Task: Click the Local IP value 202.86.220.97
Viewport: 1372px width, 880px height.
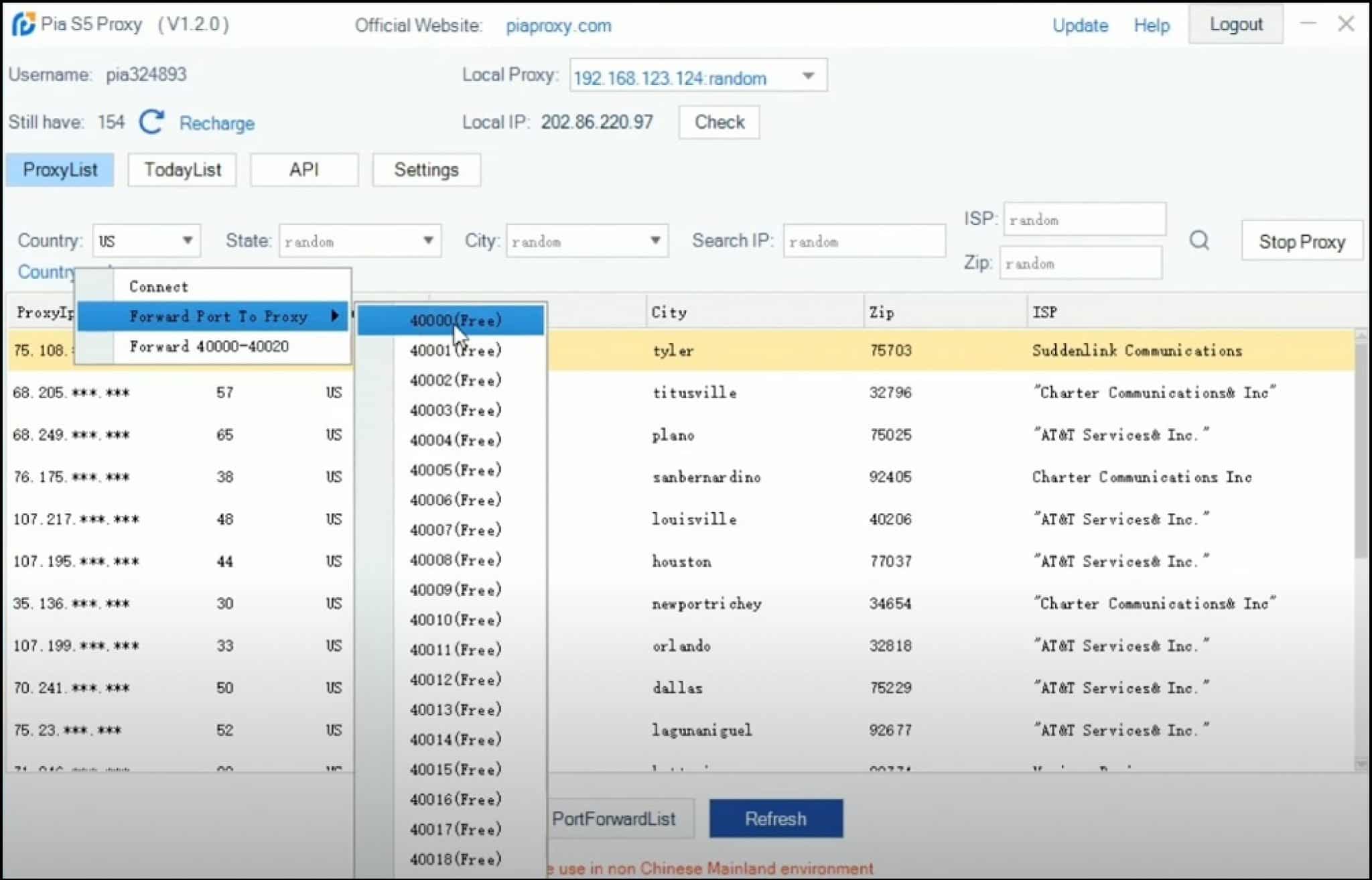Action: click(x=597, y=122)
